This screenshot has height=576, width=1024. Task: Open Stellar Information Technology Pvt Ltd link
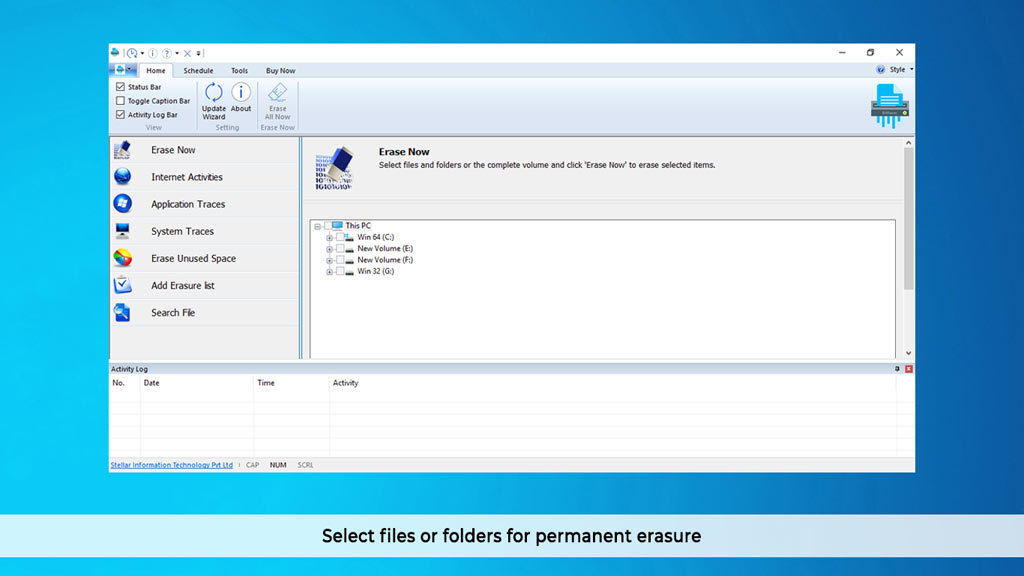point(172,465)
